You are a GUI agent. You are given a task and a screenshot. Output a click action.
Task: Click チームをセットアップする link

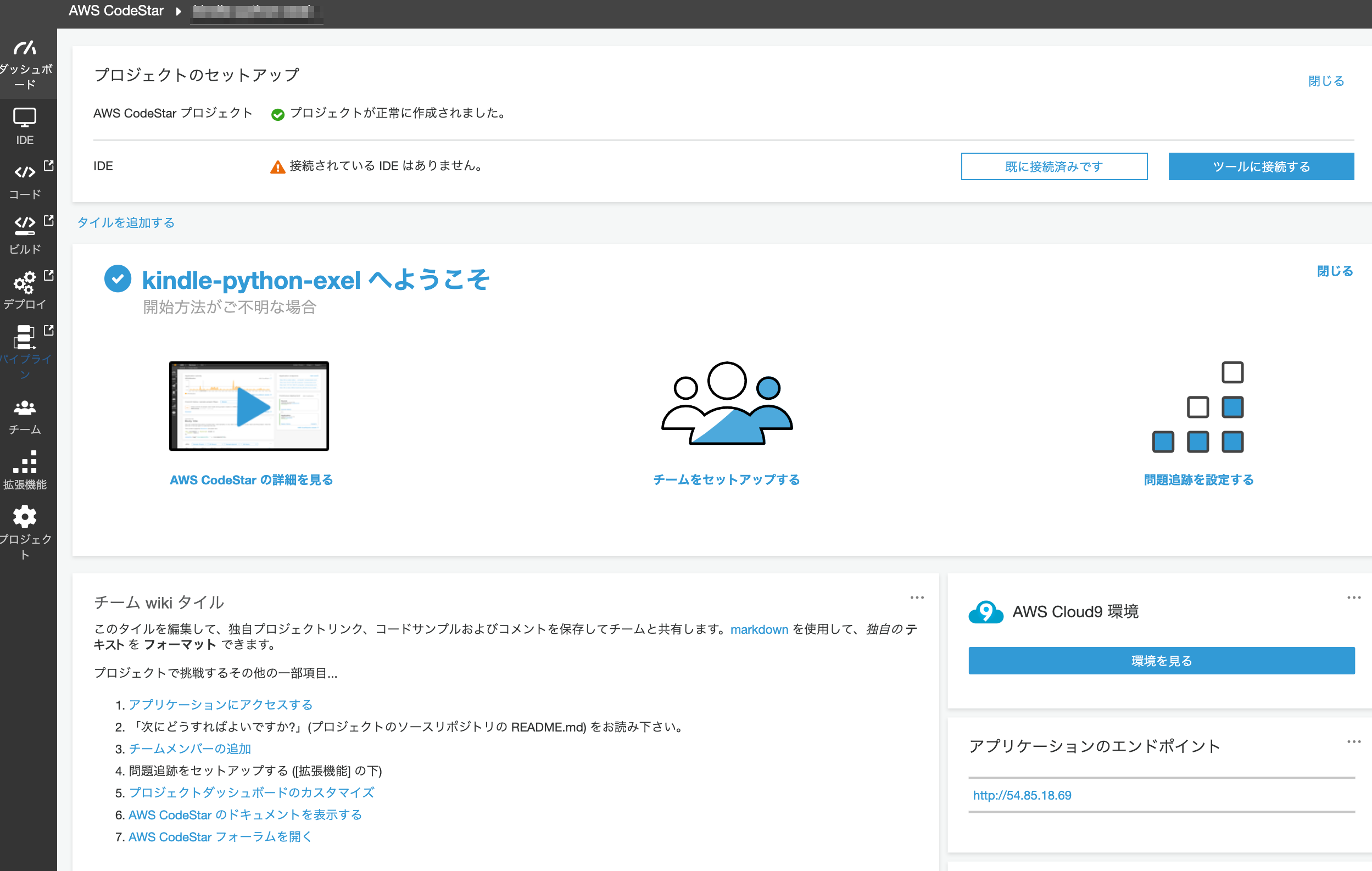pos(727,479)
